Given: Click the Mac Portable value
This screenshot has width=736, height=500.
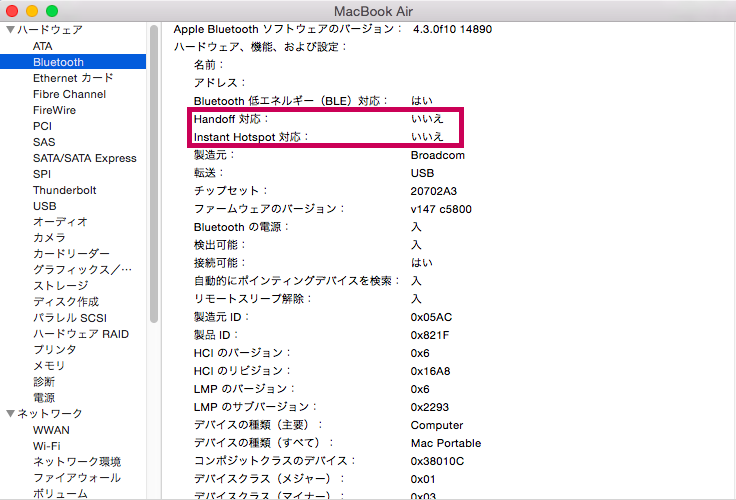Looking at the screenshot, I should tap(446, 443).
